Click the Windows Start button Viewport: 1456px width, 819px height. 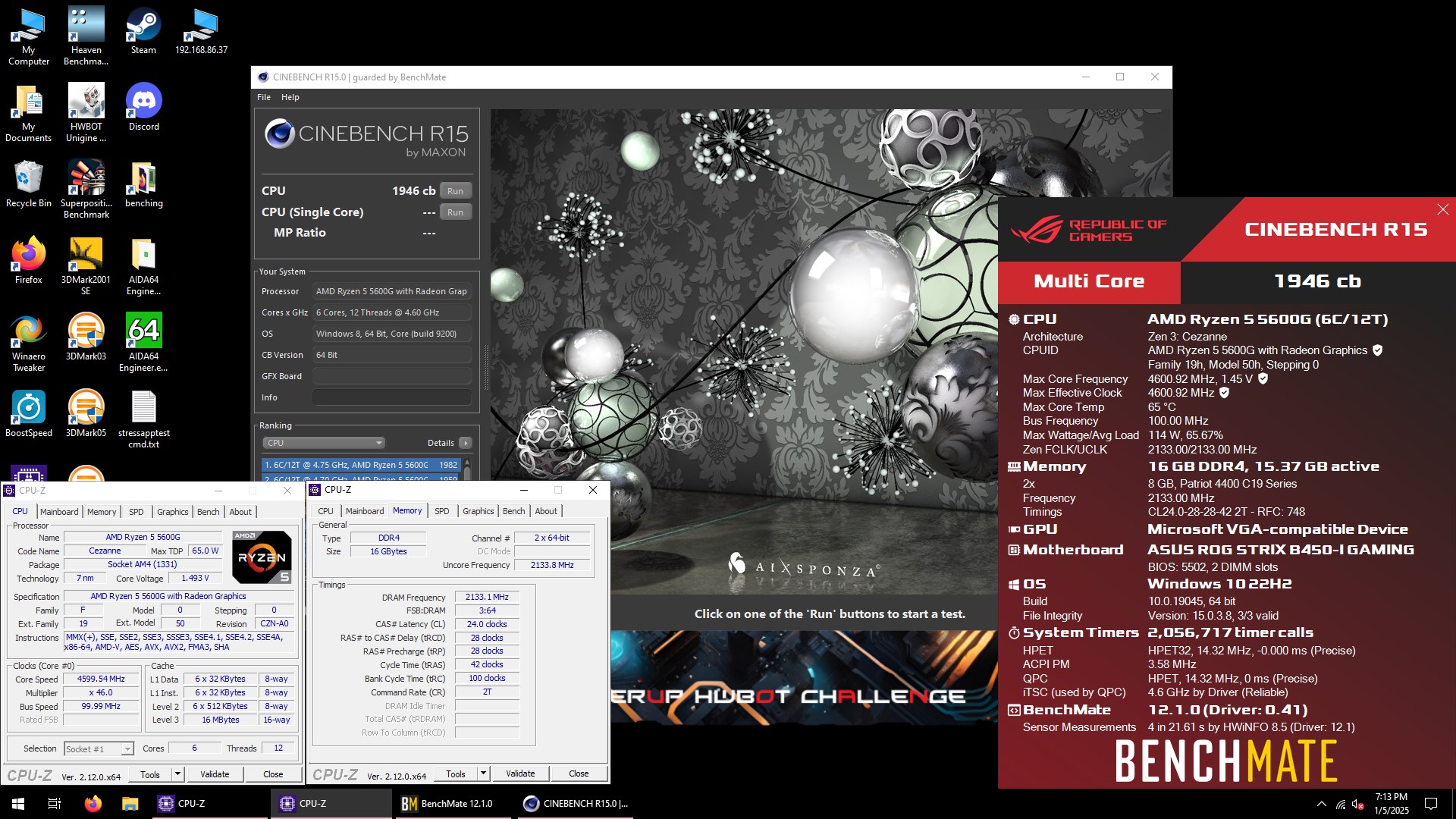point(18,804)
